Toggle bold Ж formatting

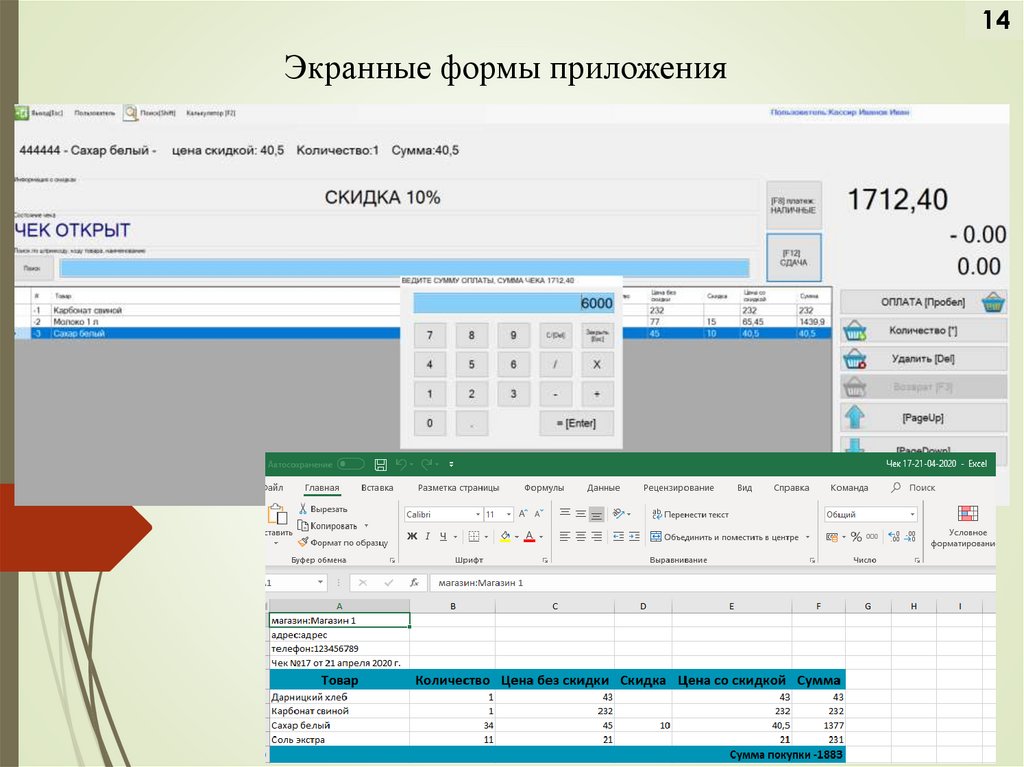(x=412, y=536)
